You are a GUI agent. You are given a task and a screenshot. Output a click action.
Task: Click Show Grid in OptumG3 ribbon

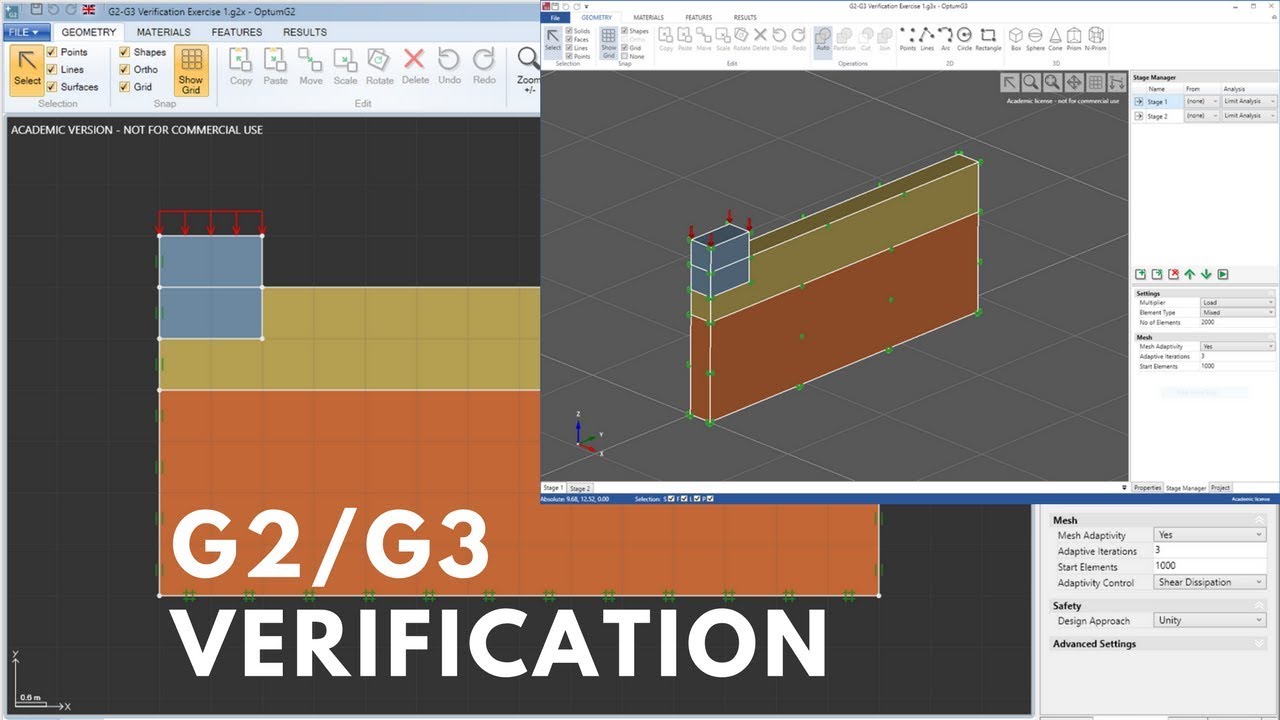coord(609,41)
